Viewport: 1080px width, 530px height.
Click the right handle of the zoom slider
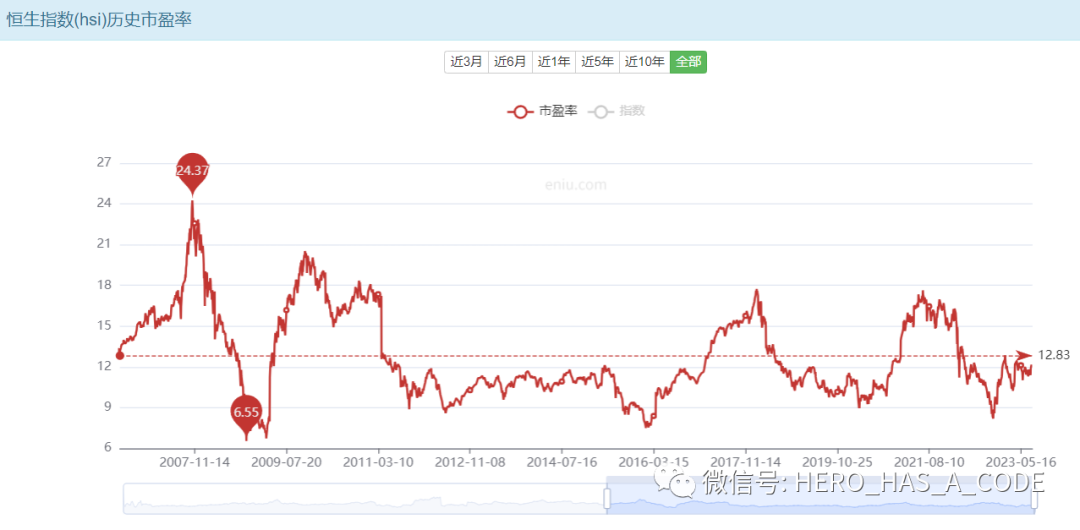tap(1034, 498)
